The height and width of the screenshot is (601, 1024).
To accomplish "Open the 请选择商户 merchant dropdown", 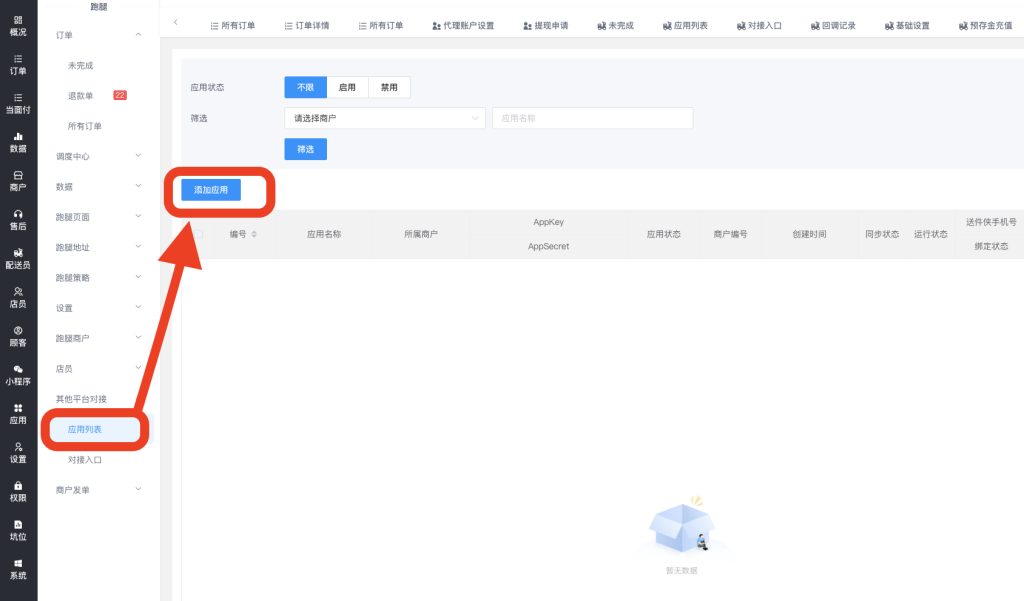I will [x=384, y=118].
